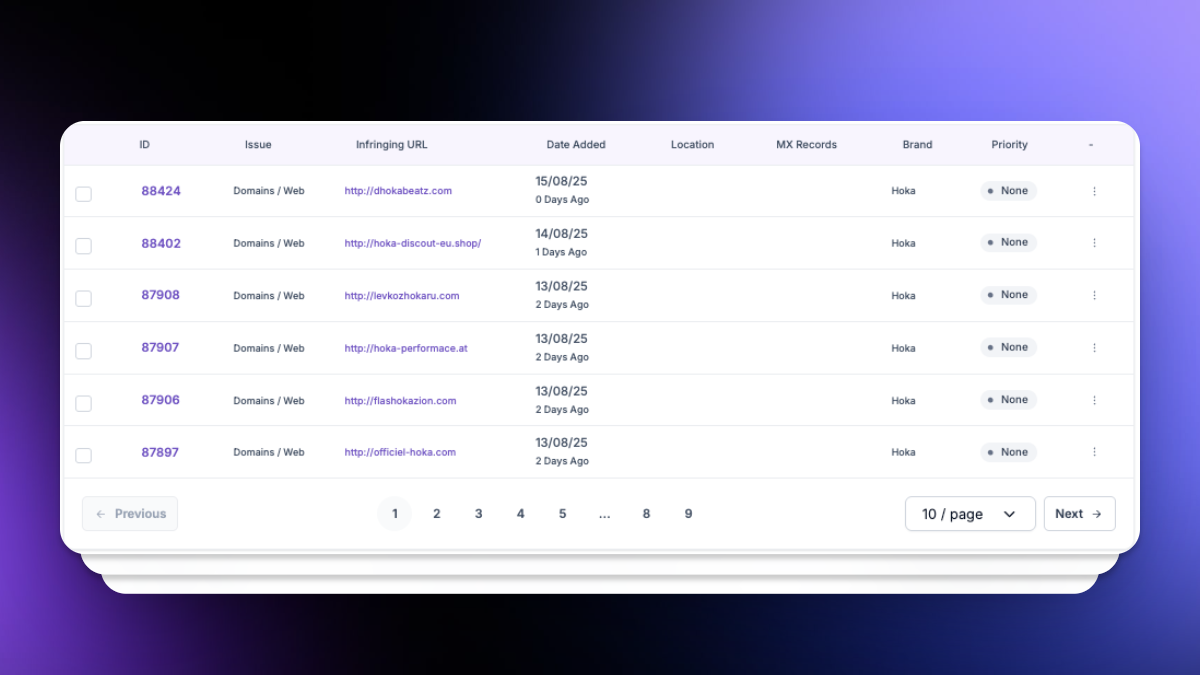1200x675 pixels.
Task: Open row actions menu for ID 87907
Action: click(1094, 348)
